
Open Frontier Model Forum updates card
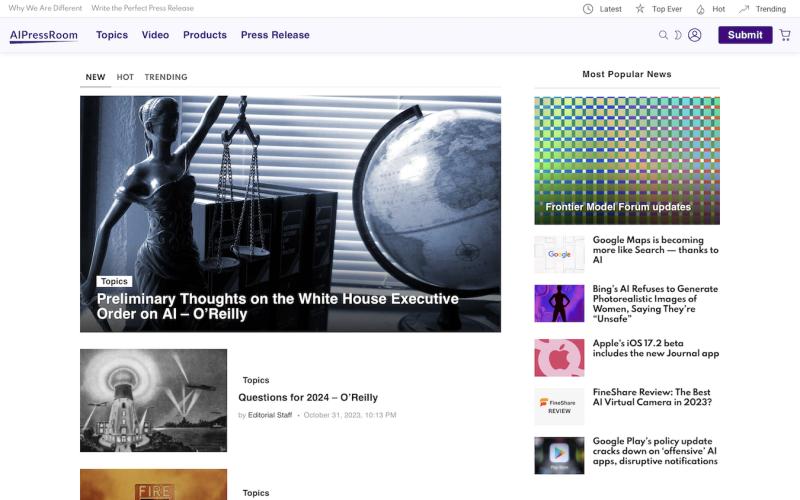pos(627,160)
